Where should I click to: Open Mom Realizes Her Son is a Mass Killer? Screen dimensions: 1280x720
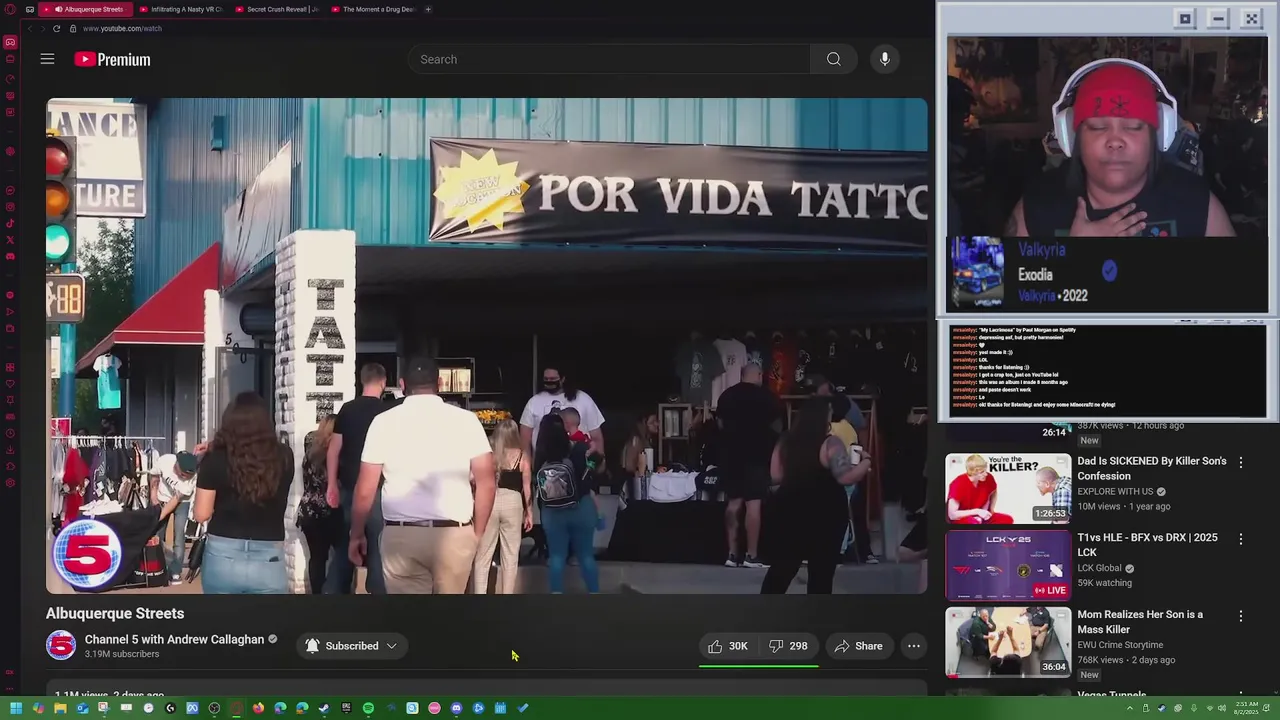click(x=1140, y=622)
